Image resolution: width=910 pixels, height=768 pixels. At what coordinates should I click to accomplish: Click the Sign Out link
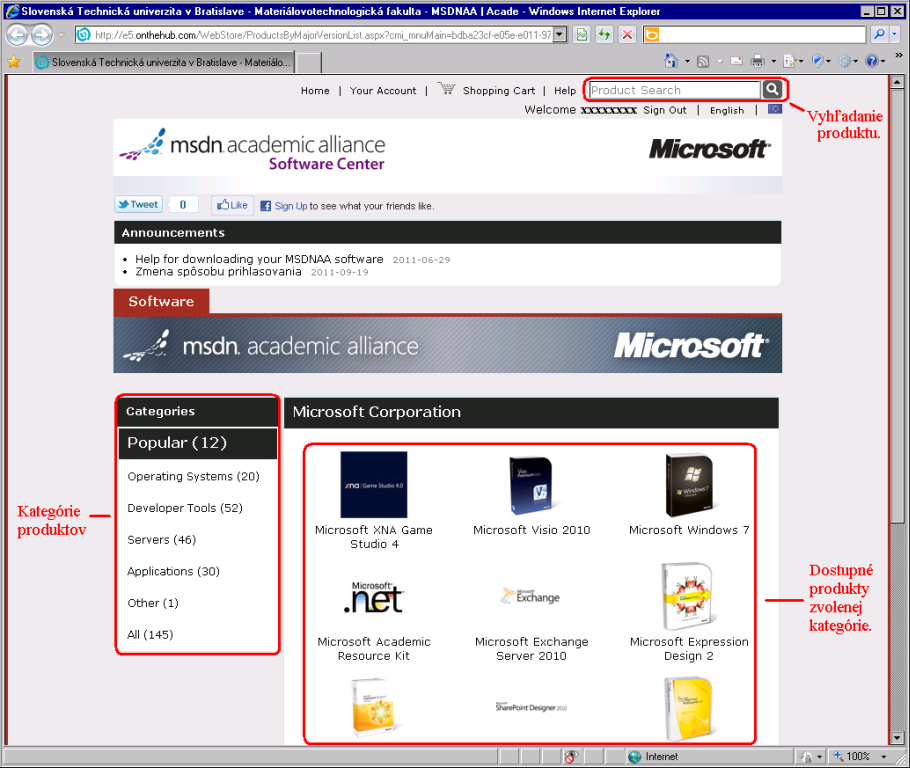click(665, 110)
